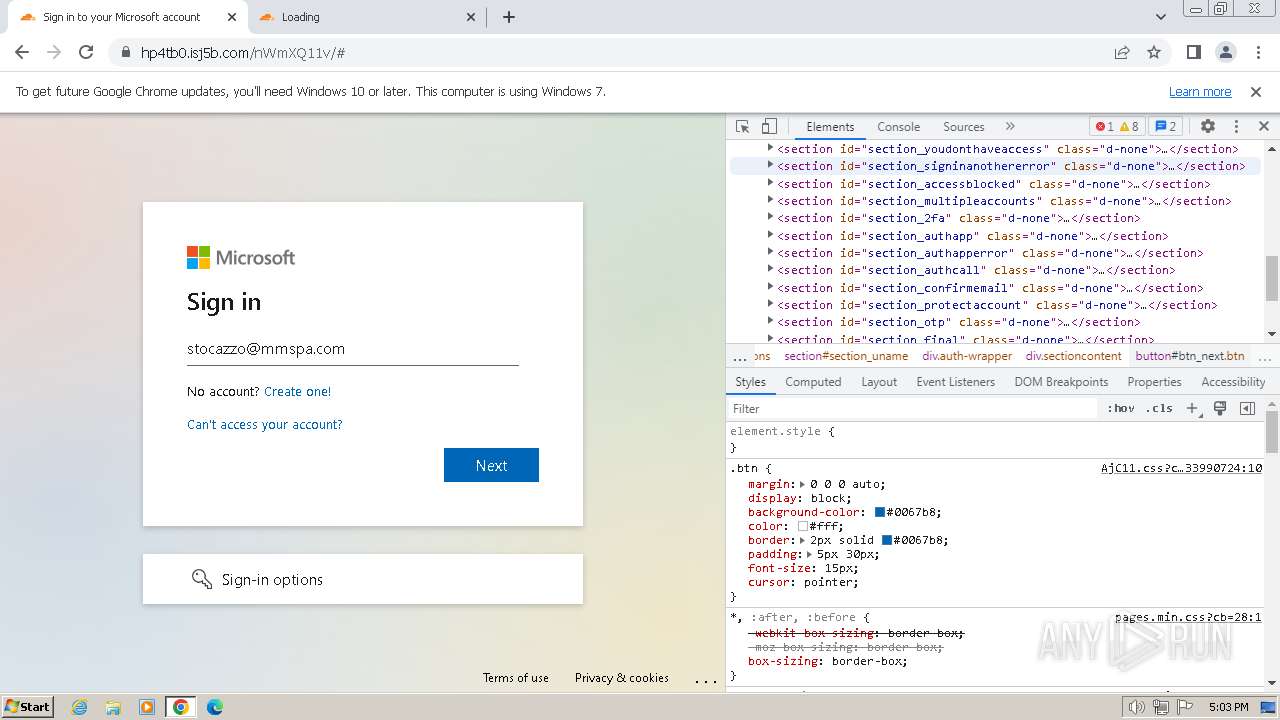Reload the current page

(86, 52)
